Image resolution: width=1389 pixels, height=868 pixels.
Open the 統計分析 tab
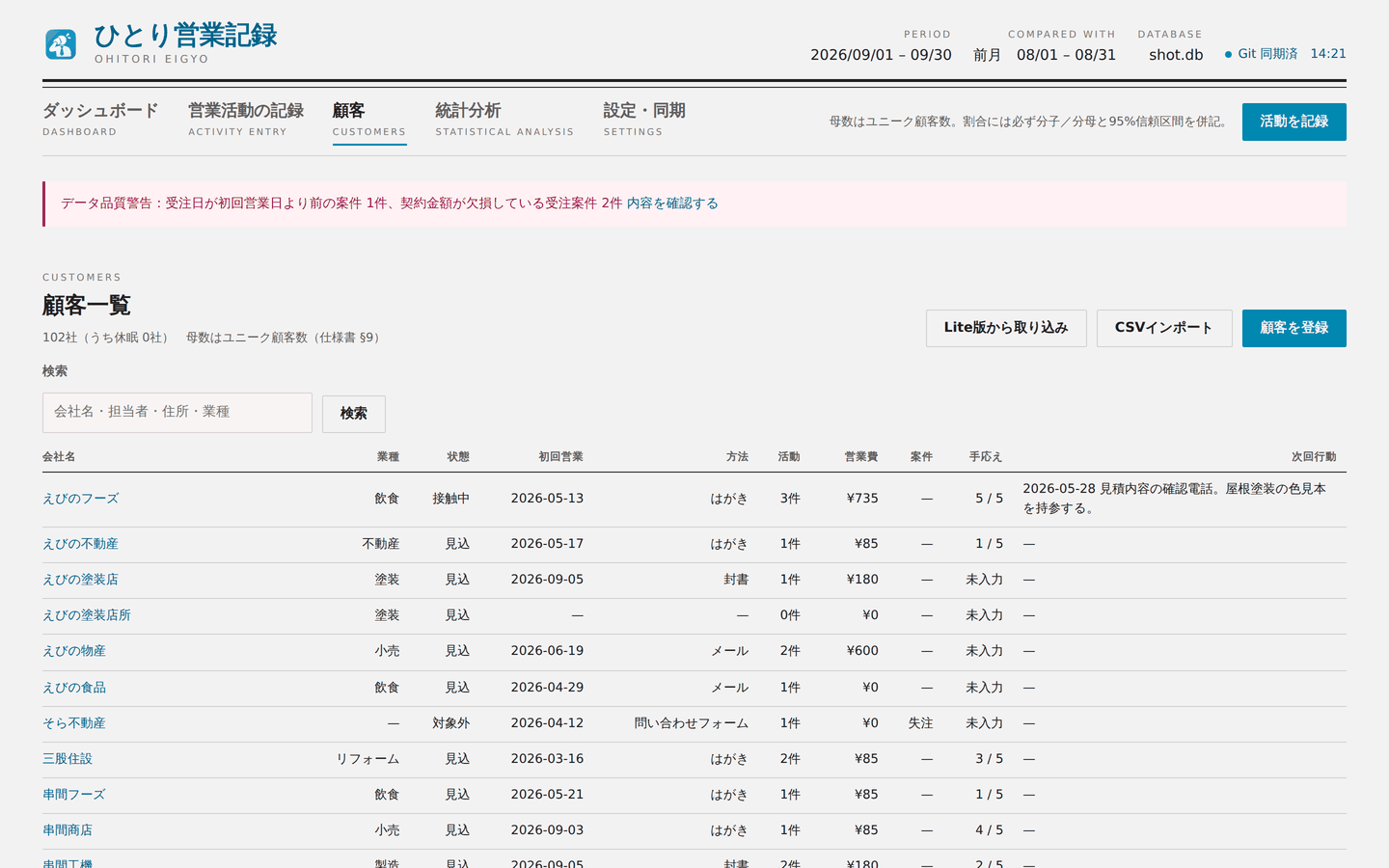pyautogui.click(x=504, y=120)
